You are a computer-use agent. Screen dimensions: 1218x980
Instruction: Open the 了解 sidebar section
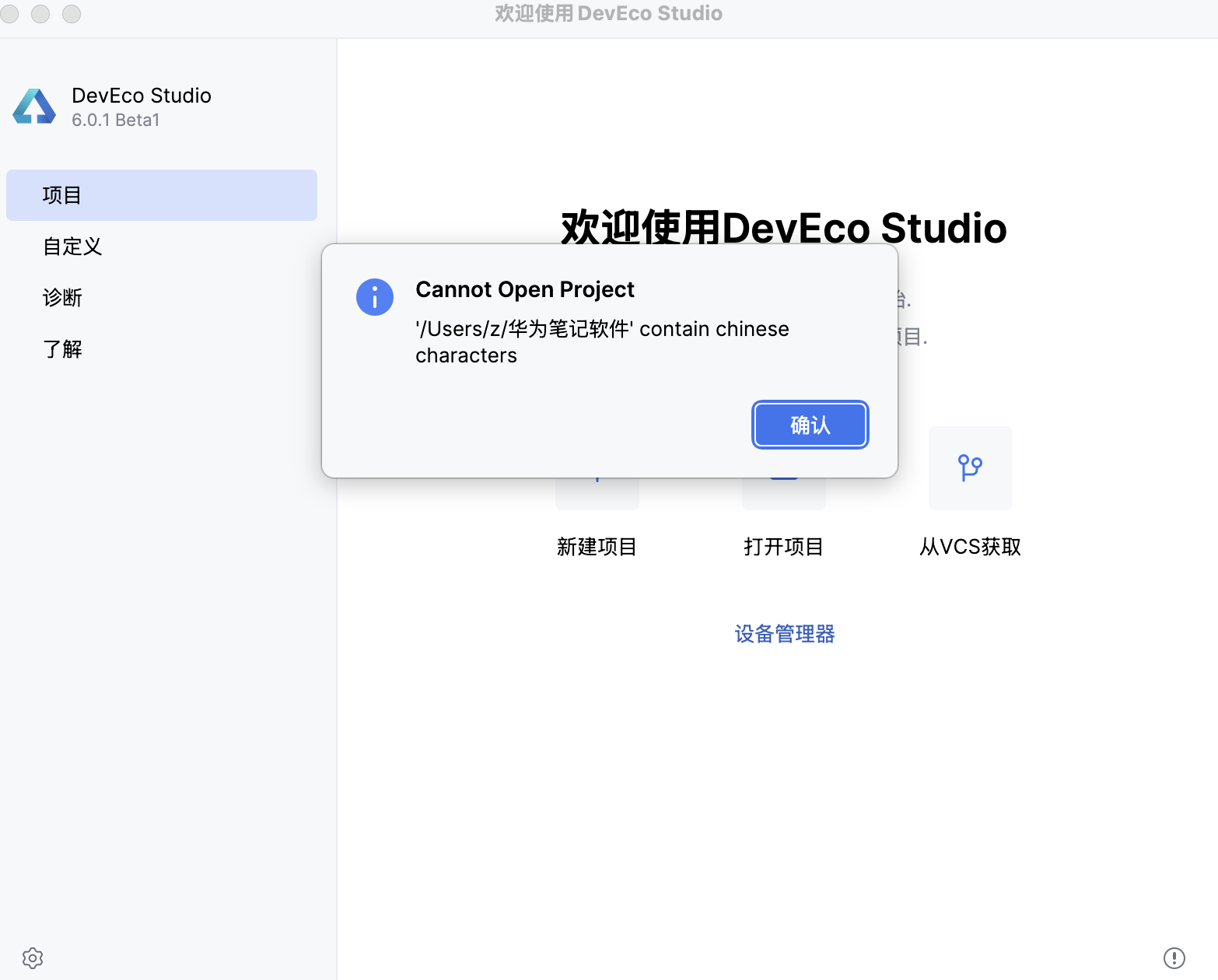(x=63, y=348)
